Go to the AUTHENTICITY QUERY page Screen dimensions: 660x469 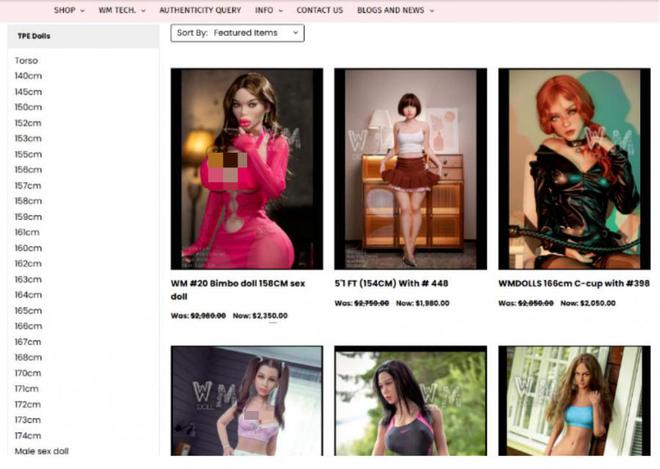(x=200, y=10)
